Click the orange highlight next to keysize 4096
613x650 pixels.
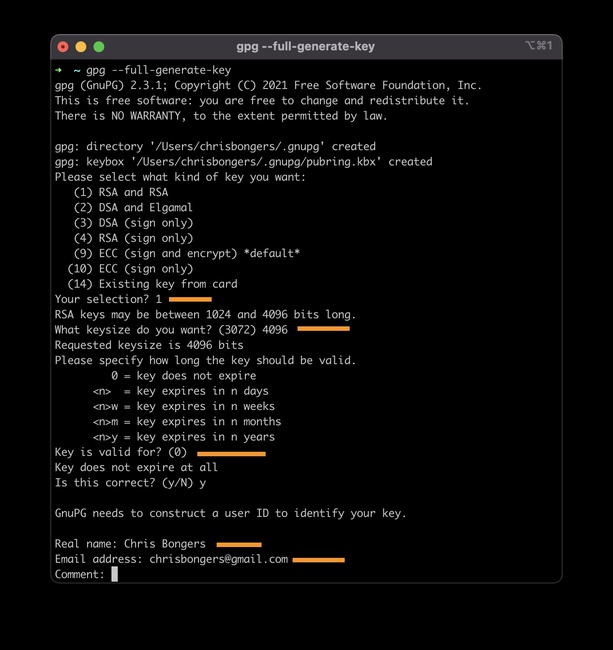[x=324, y=329]
